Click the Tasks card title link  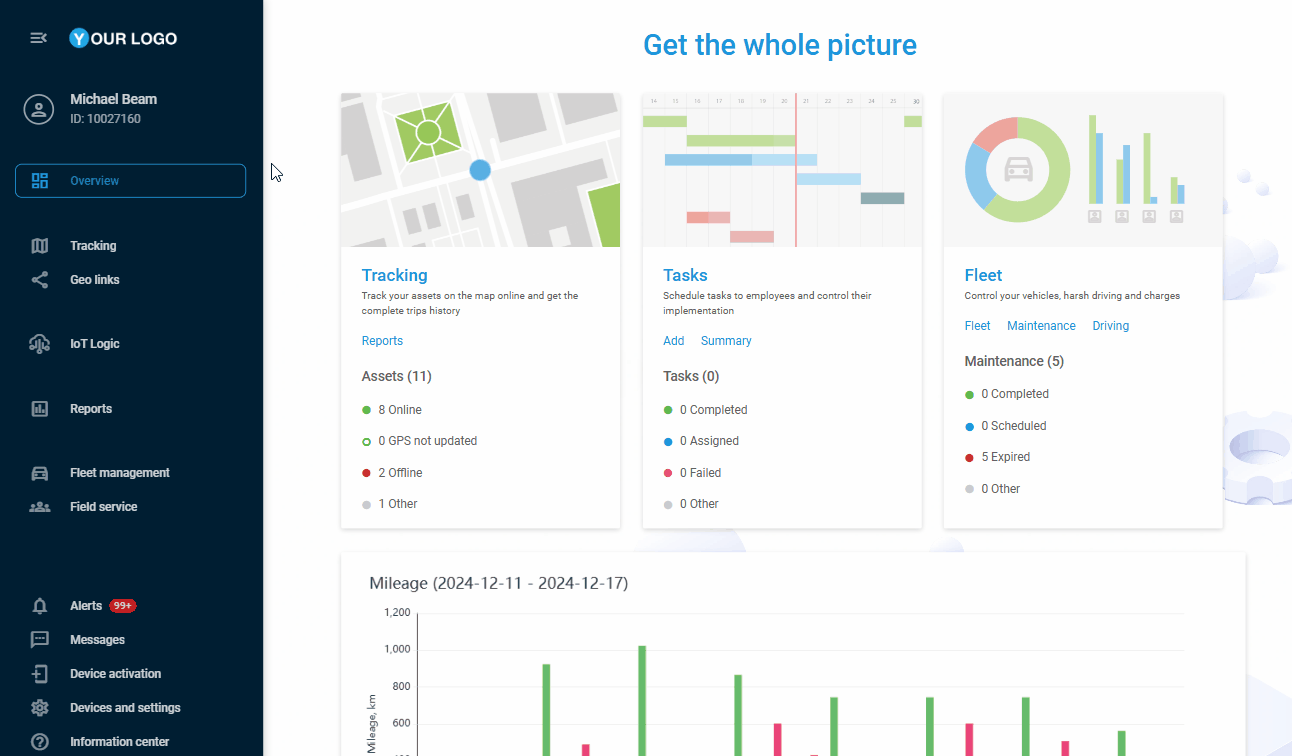tap(685, 275)
